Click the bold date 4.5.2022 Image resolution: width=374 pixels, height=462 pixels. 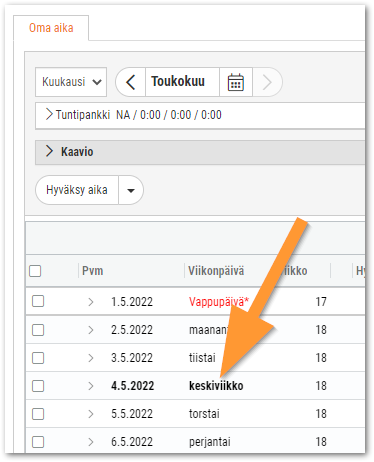point(132,386)
